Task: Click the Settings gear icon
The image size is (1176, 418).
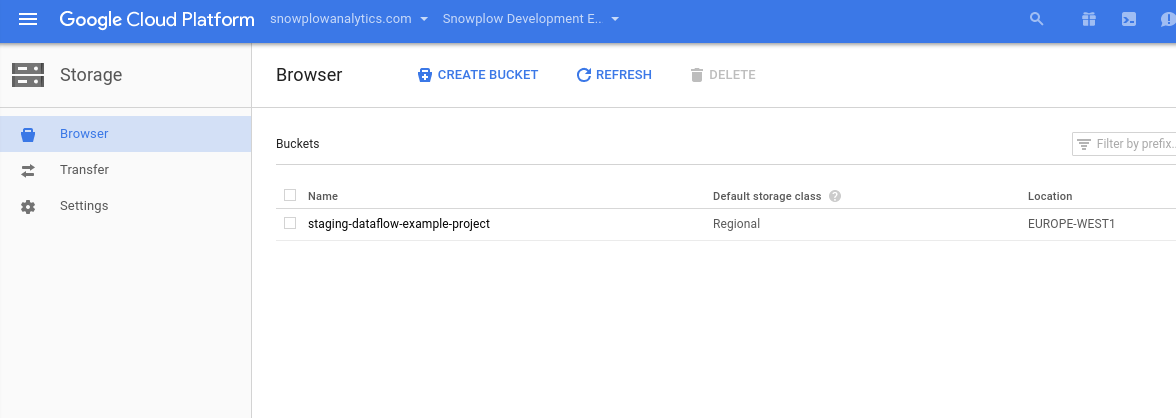Action: (28, 206)
